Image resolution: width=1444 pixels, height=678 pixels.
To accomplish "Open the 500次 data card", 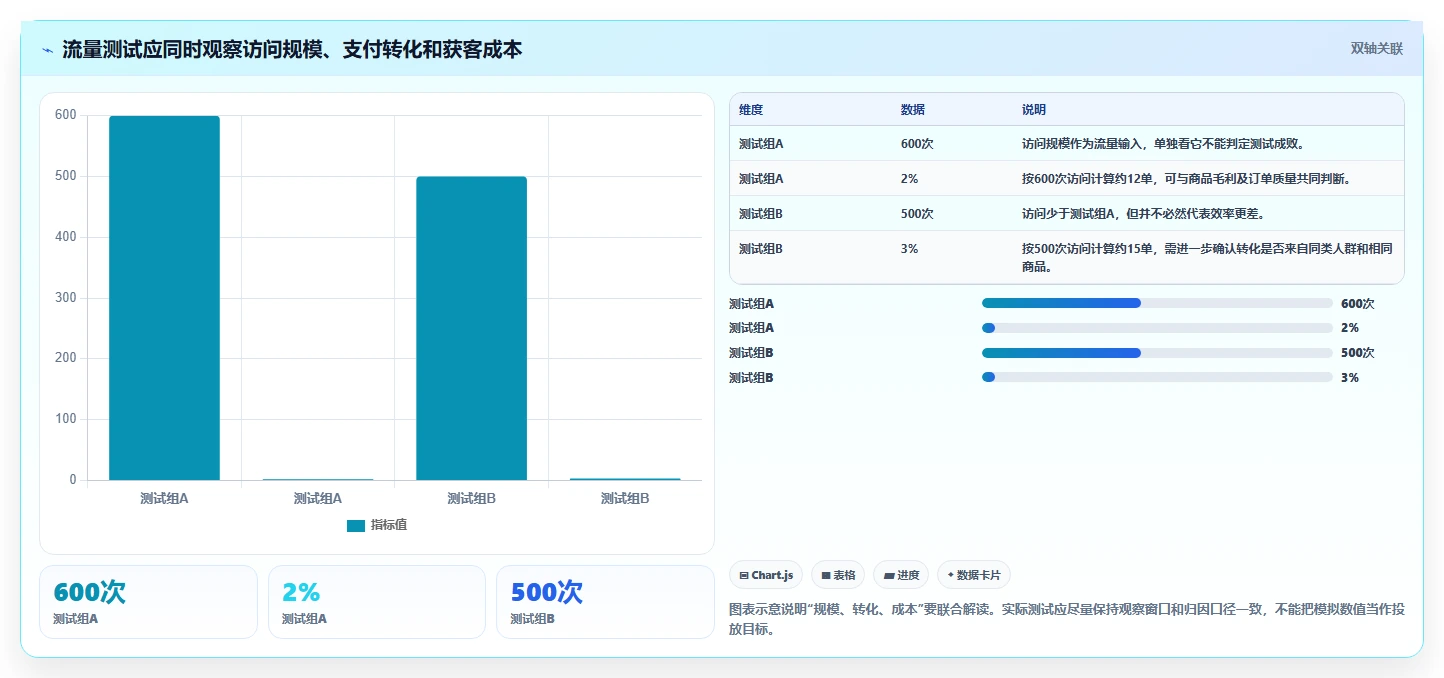I will (x=605, y=602).
